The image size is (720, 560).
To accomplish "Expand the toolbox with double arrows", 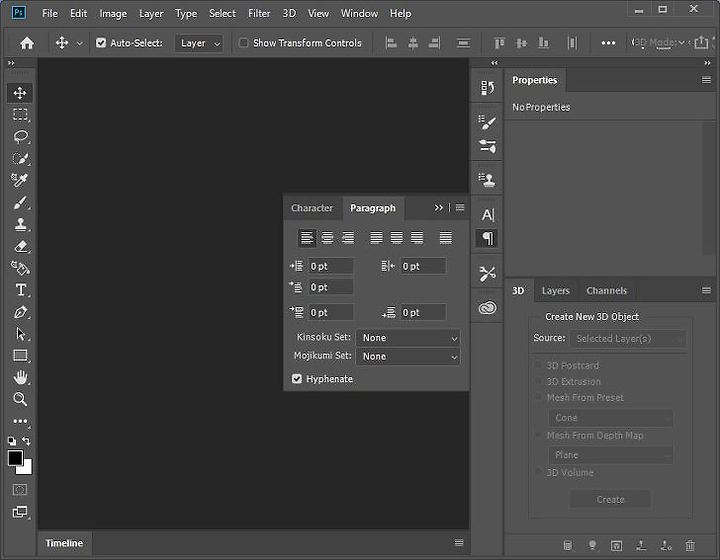I will pos(11,63).
